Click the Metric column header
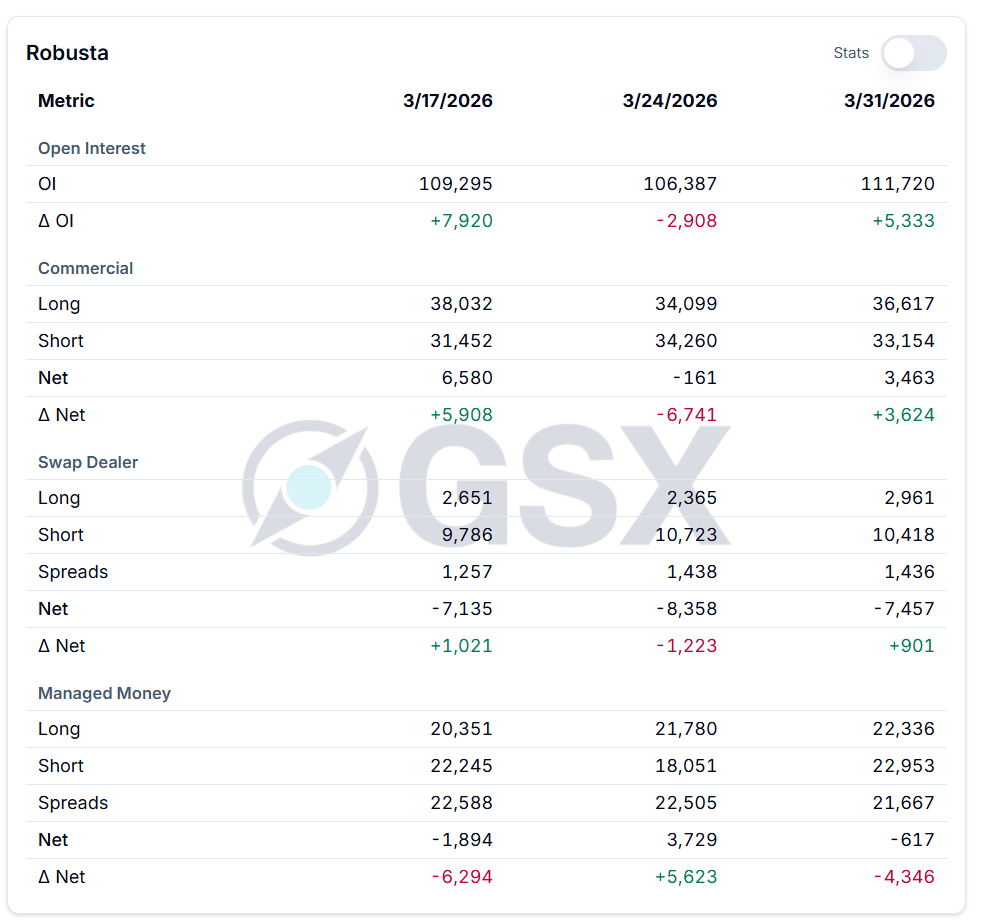This screenshot has width=981, height=921. click(x=66, y=101)
